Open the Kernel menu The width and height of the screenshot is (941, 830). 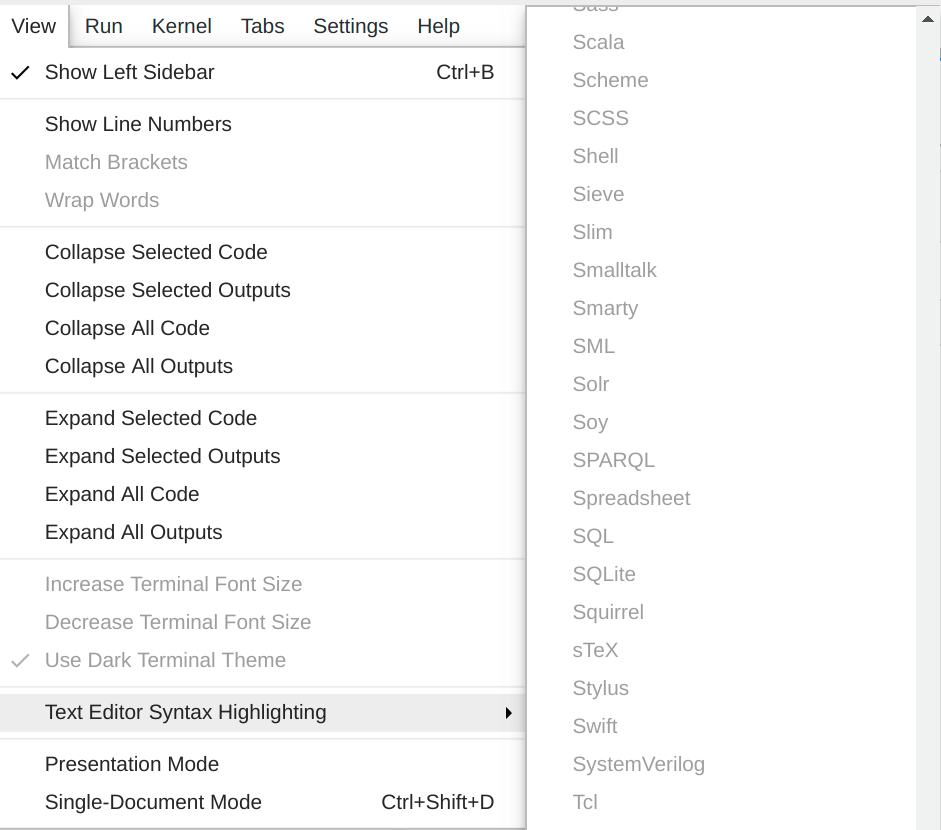point(181,26)
